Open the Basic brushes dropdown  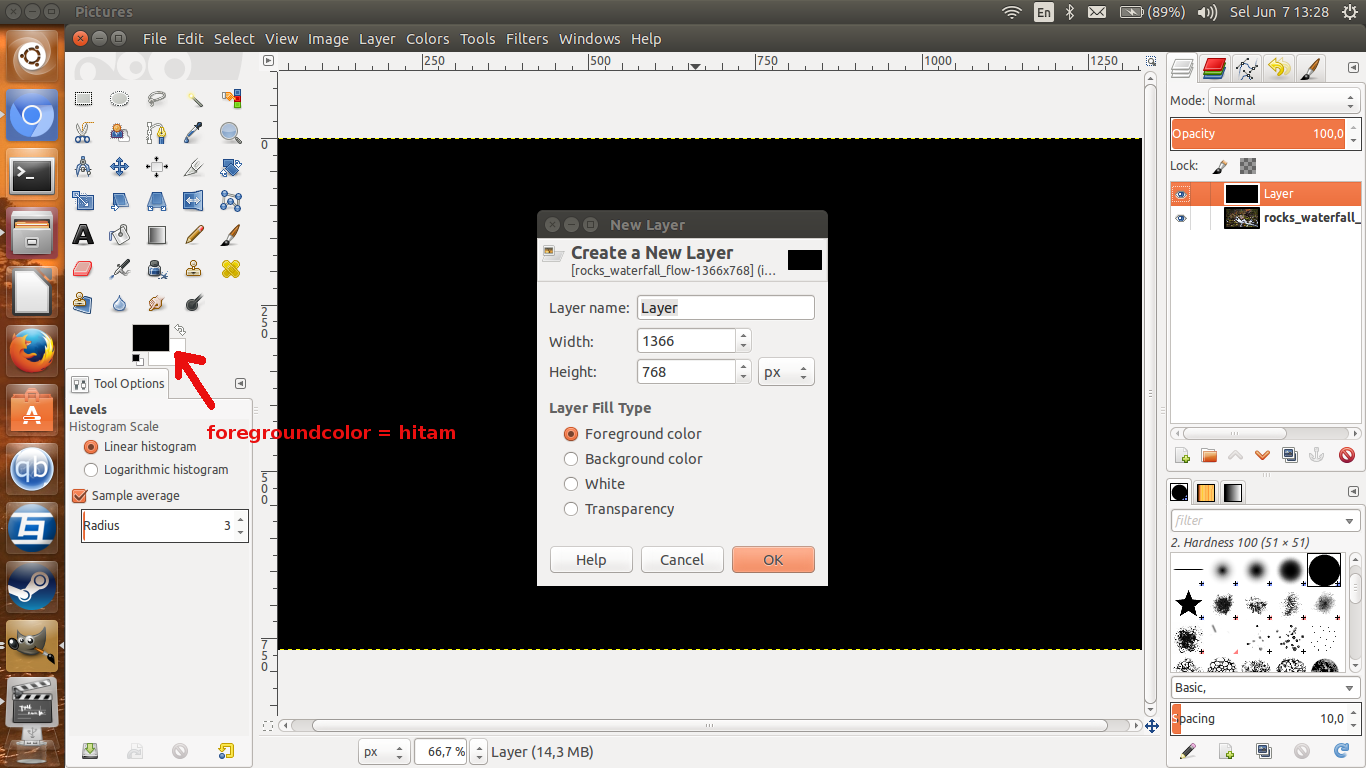click(1264, 687)
